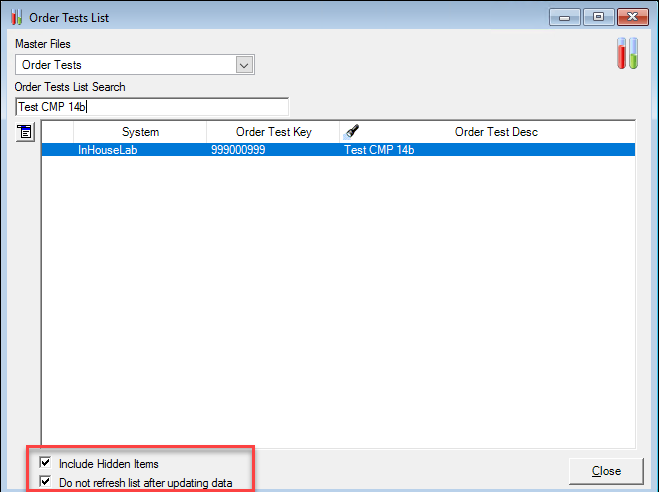Uncheck the Include Hidden Items checkbox
This screenshot has height=492, width=659.
[x=44, y=464]
